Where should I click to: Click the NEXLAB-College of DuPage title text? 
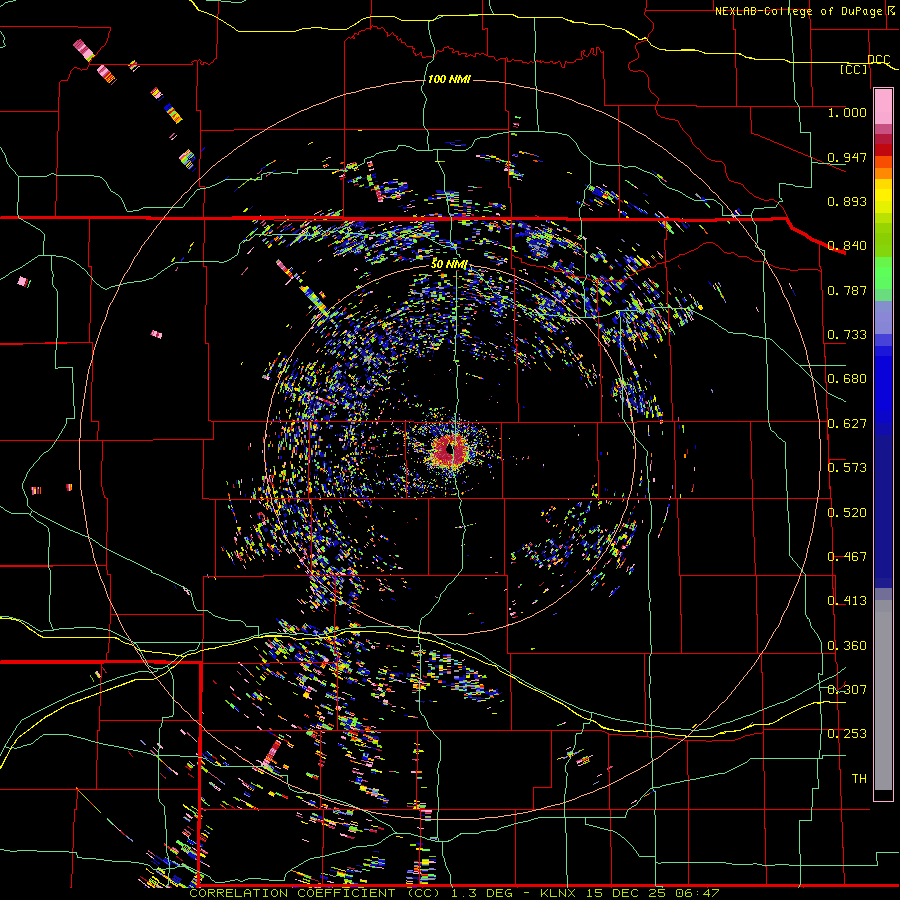point(798,11)
